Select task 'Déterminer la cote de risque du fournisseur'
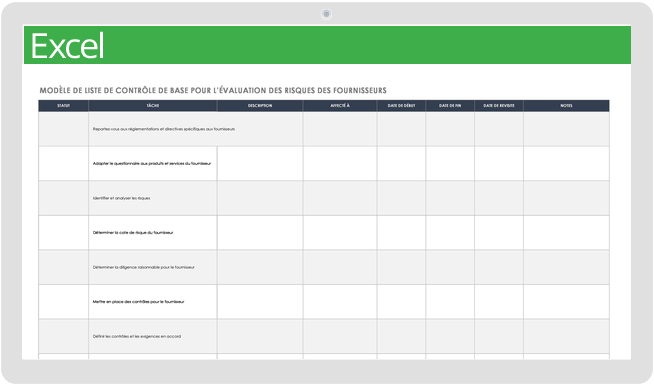This screenshot has width=654, height=385. tap(133, 233)
